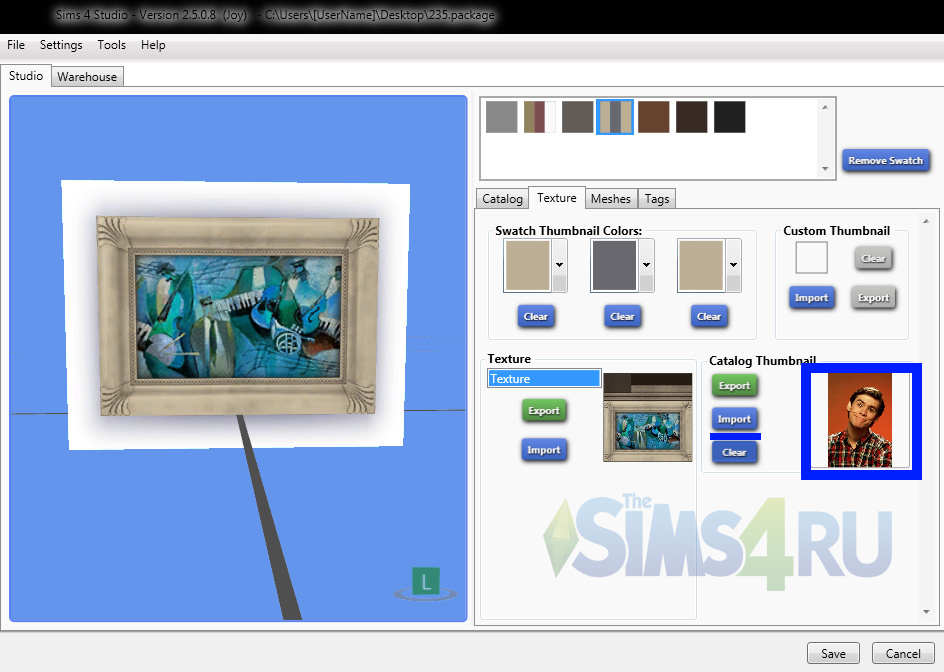
Task: Select the brown swatch in the list
Action: tap(653, 117)
